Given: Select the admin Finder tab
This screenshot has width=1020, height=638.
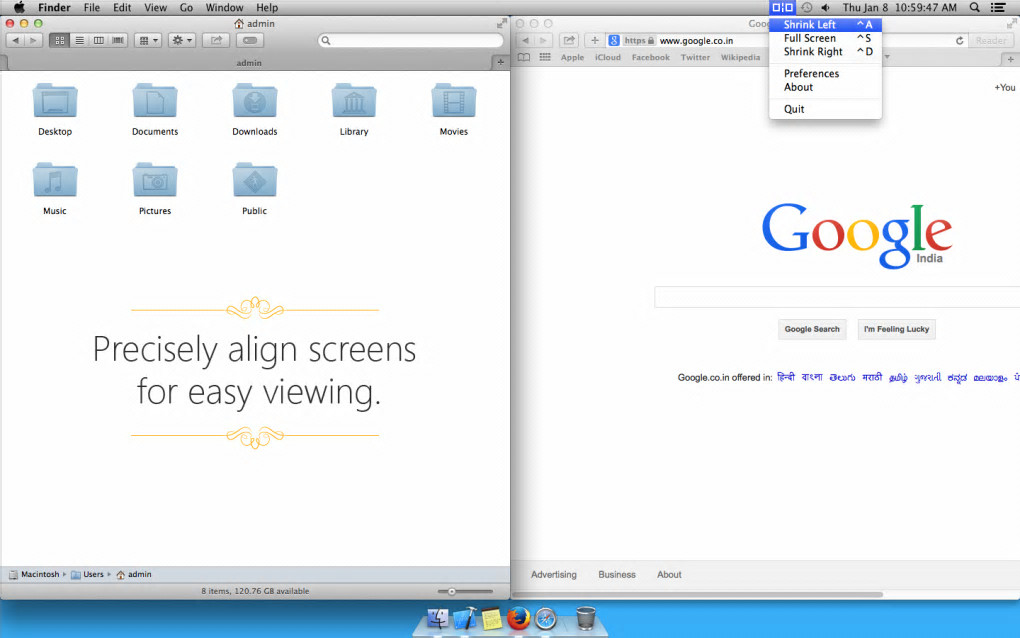Looking at the screenshot, I should (248, 62).
